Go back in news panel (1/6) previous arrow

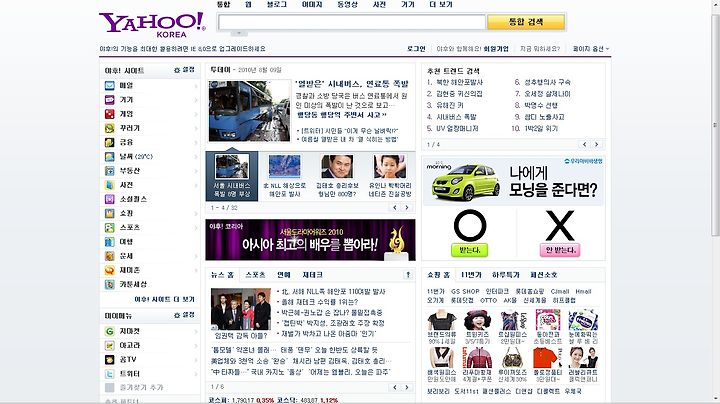tap(395, 387)
